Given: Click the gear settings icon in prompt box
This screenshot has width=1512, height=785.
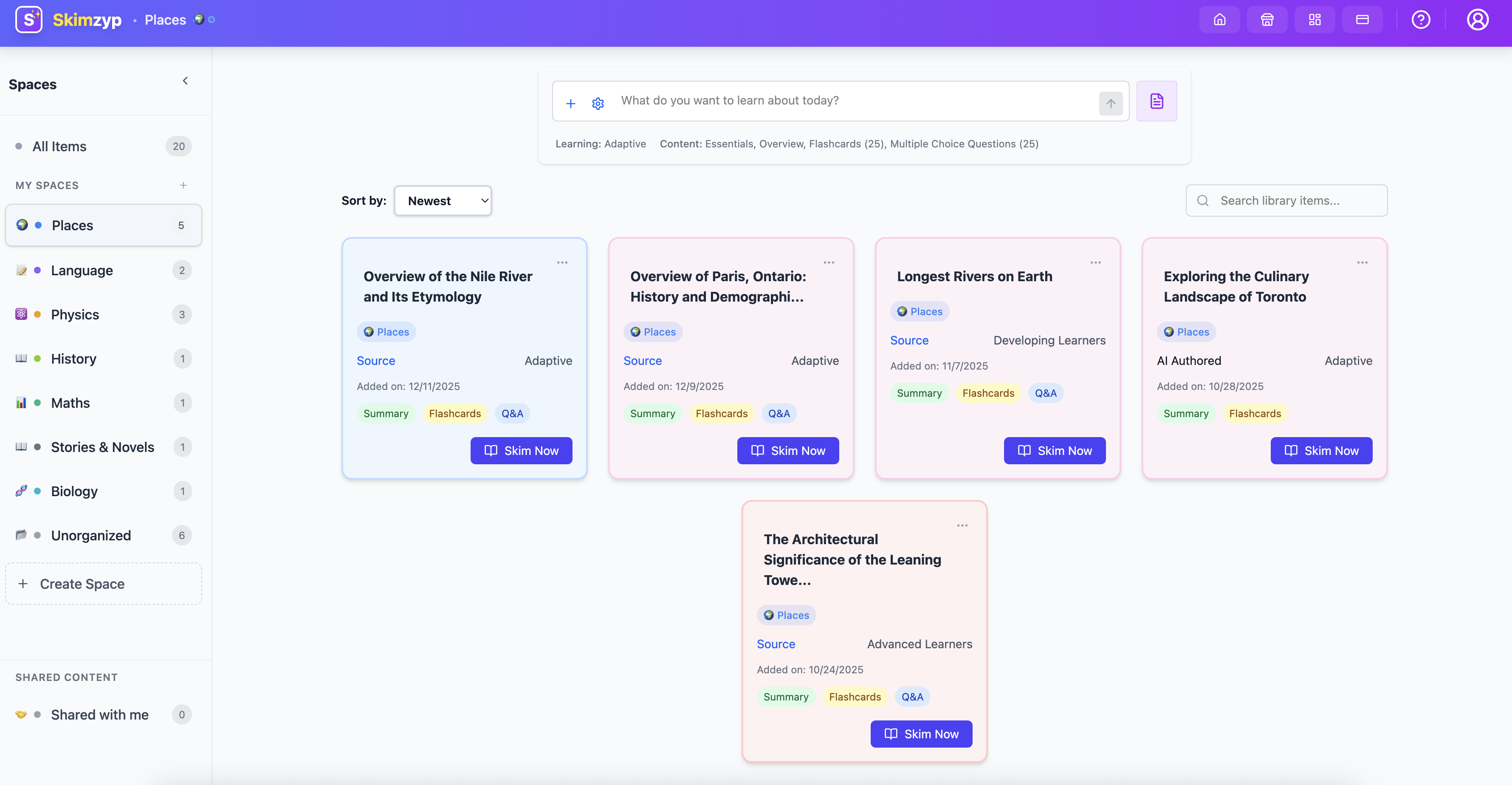Looking at the screenshot, I should [x=598, y=103].
